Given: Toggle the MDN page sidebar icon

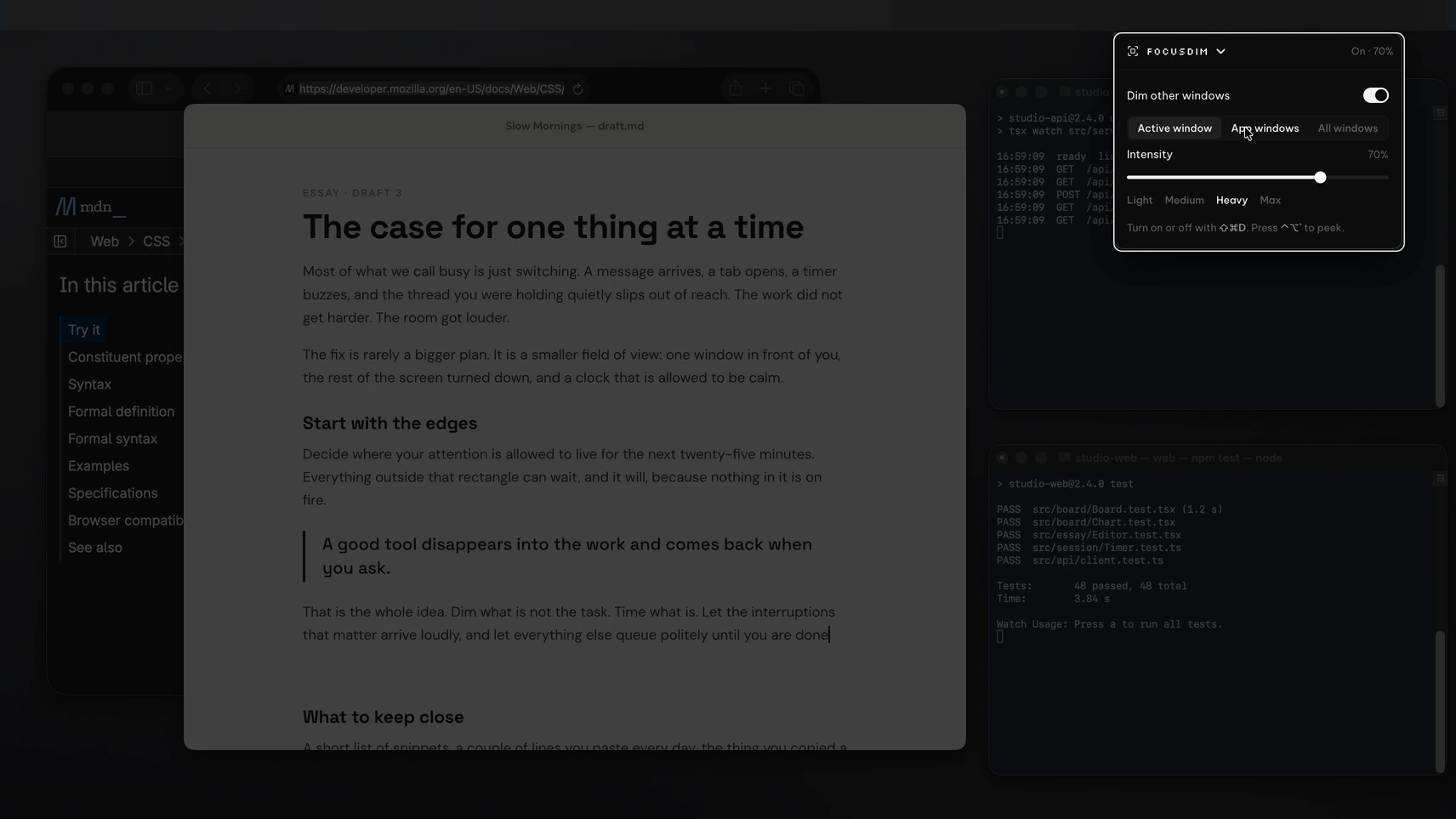Looking at the screenshot, I should click(60, 242).
